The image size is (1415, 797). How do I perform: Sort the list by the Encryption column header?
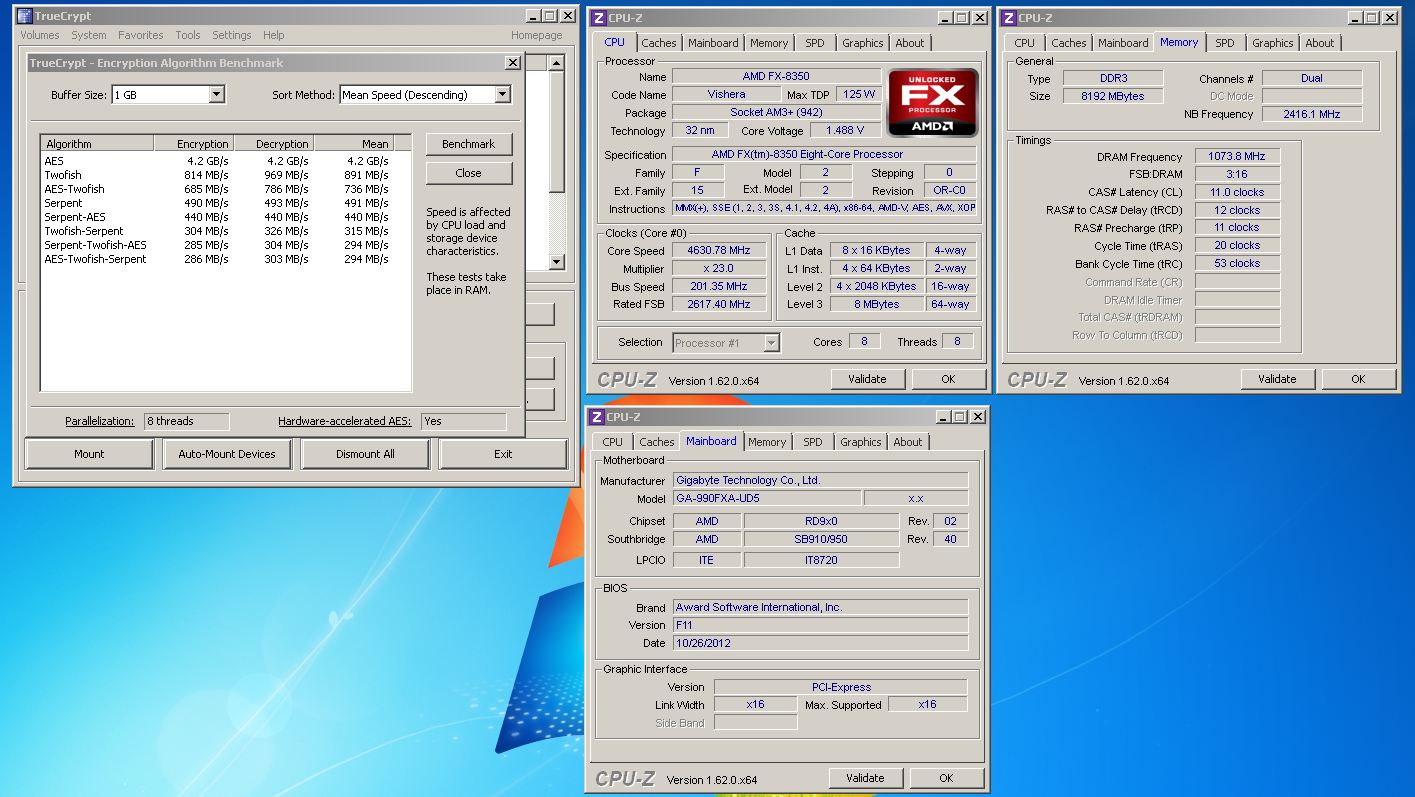click(202, 144)
